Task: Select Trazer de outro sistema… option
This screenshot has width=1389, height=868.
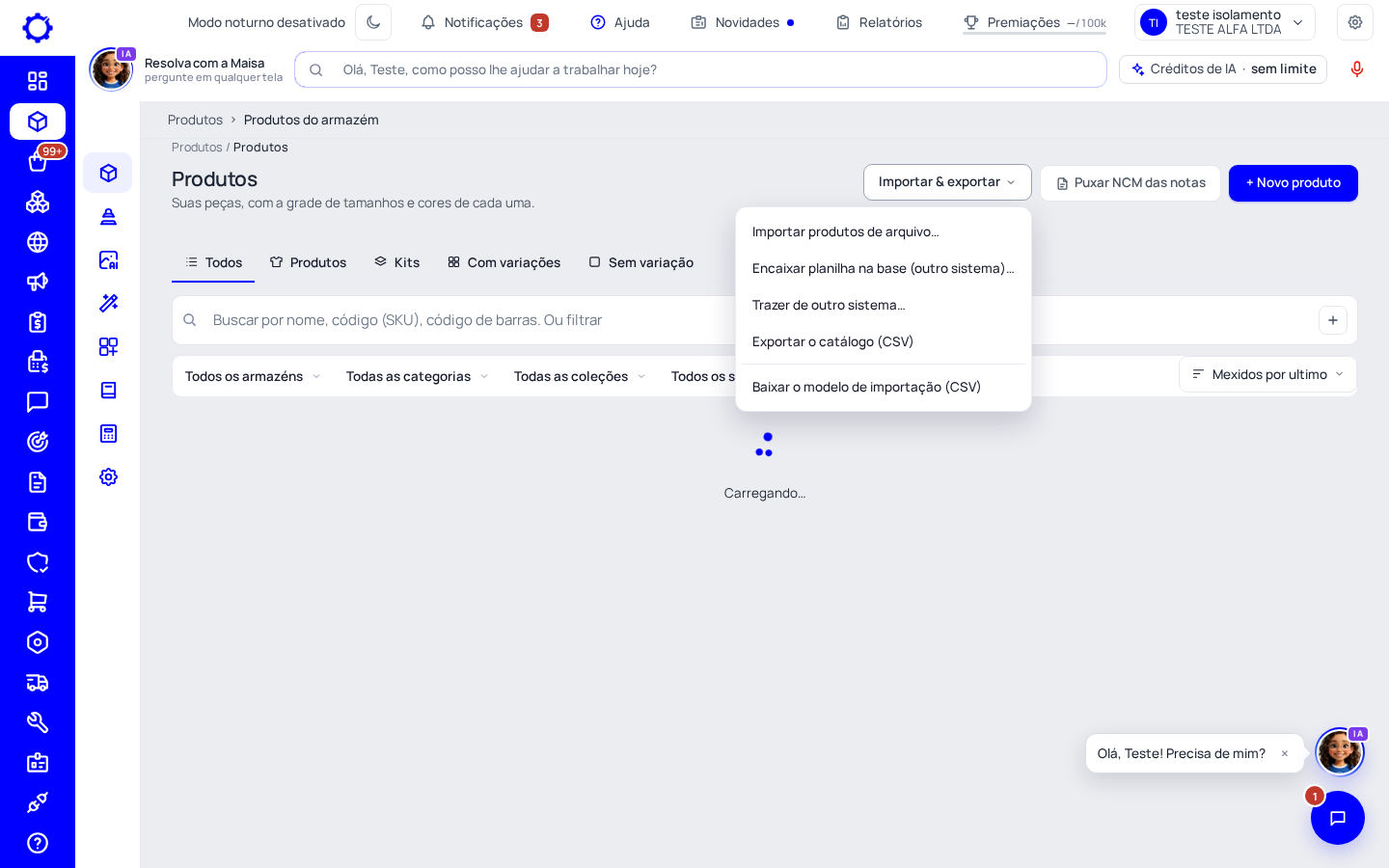Action: click(x=884, y=305)
